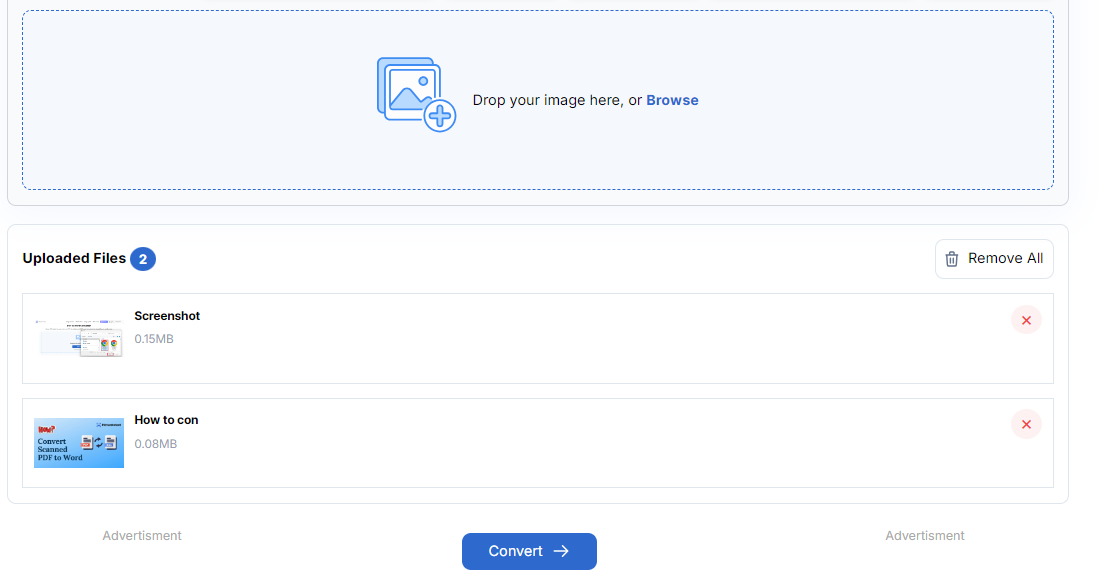Click the 0.15MB file size text
This screenshot has width=1117, height=580.
[154, 339]
